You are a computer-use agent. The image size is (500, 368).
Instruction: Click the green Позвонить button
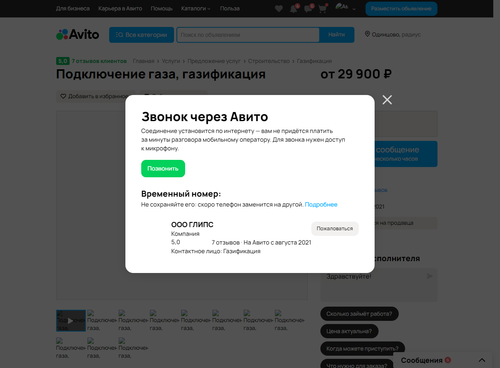[163, 169]
